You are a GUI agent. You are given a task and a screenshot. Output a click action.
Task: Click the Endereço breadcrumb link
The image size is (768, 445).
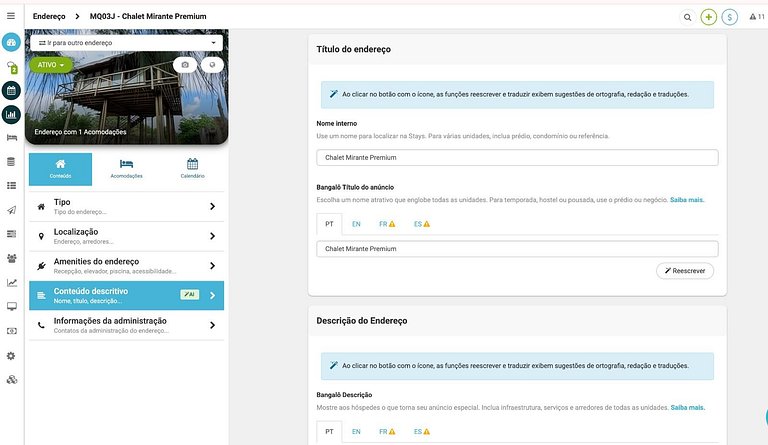tap(49, 16)
